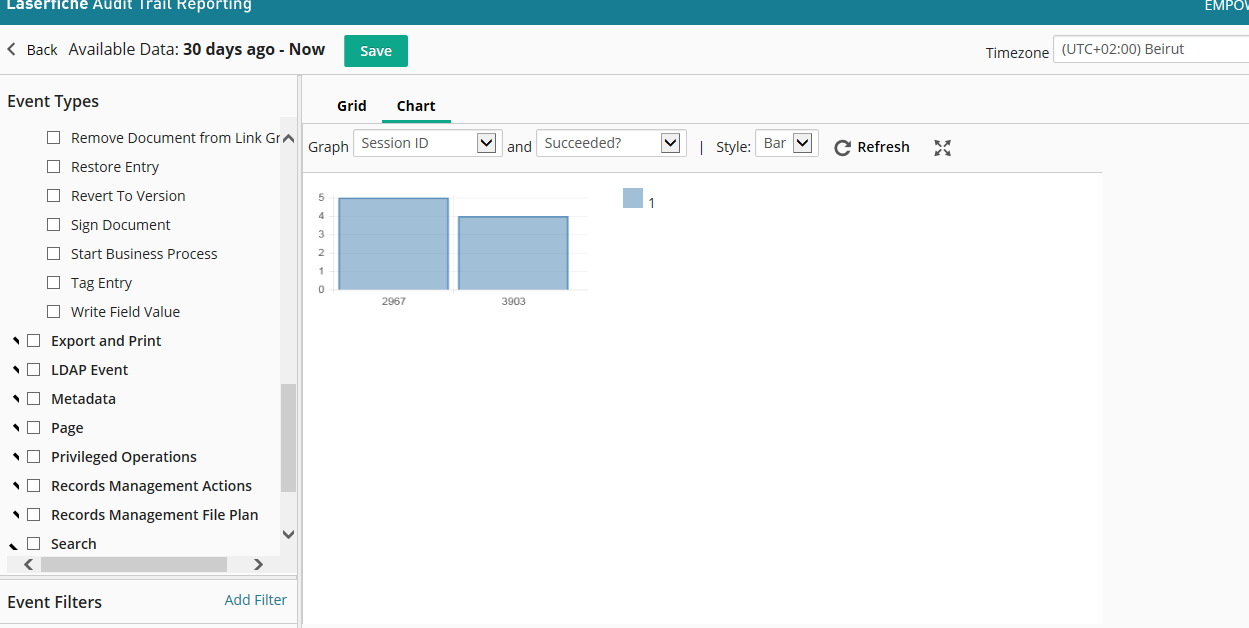Click the Metadata category label
Screen dimensions: 1249x628
pyautogui.click(x=83, y=399)
